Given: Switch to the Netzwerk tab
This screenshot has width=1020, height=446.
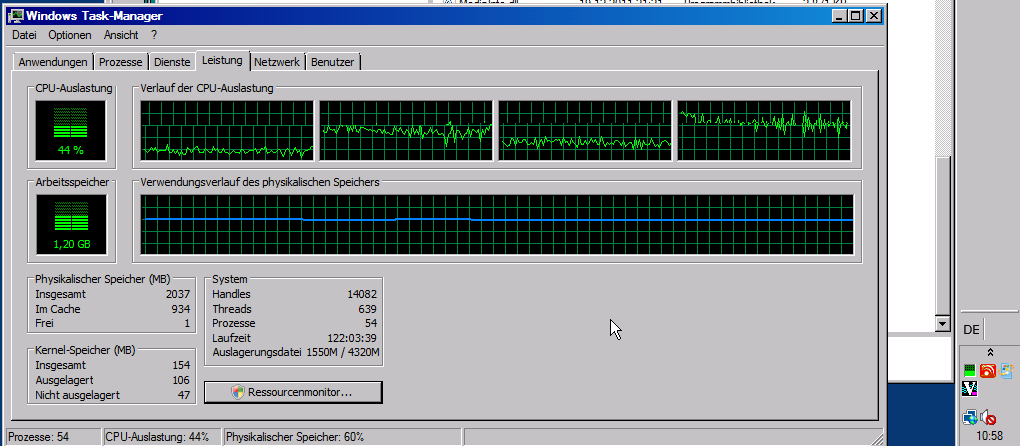Looking at the screenshot, I should click(x=277, y=62).
